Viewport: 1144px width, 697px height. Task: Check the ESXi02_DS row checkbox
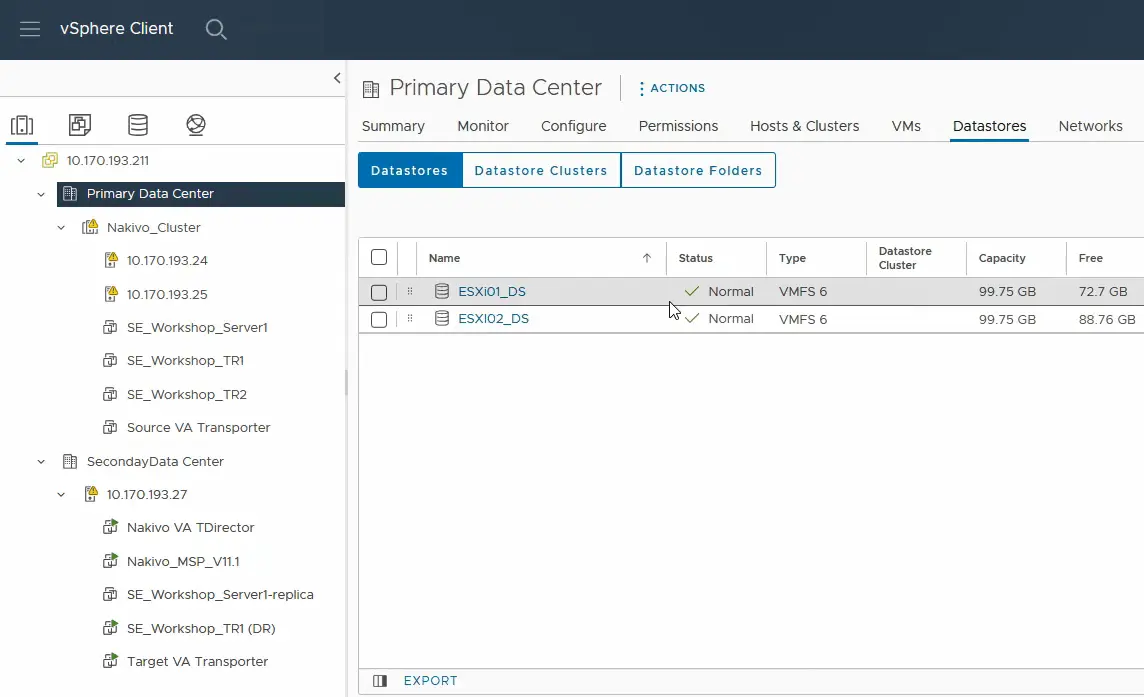[x=379, y=320]
